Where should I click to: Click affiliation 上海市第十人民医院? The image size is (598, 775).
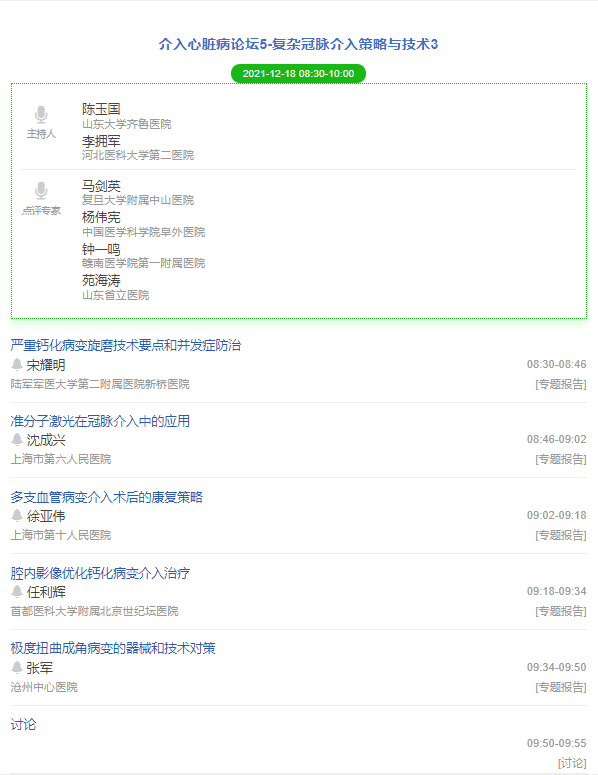(x=61, y=535)
